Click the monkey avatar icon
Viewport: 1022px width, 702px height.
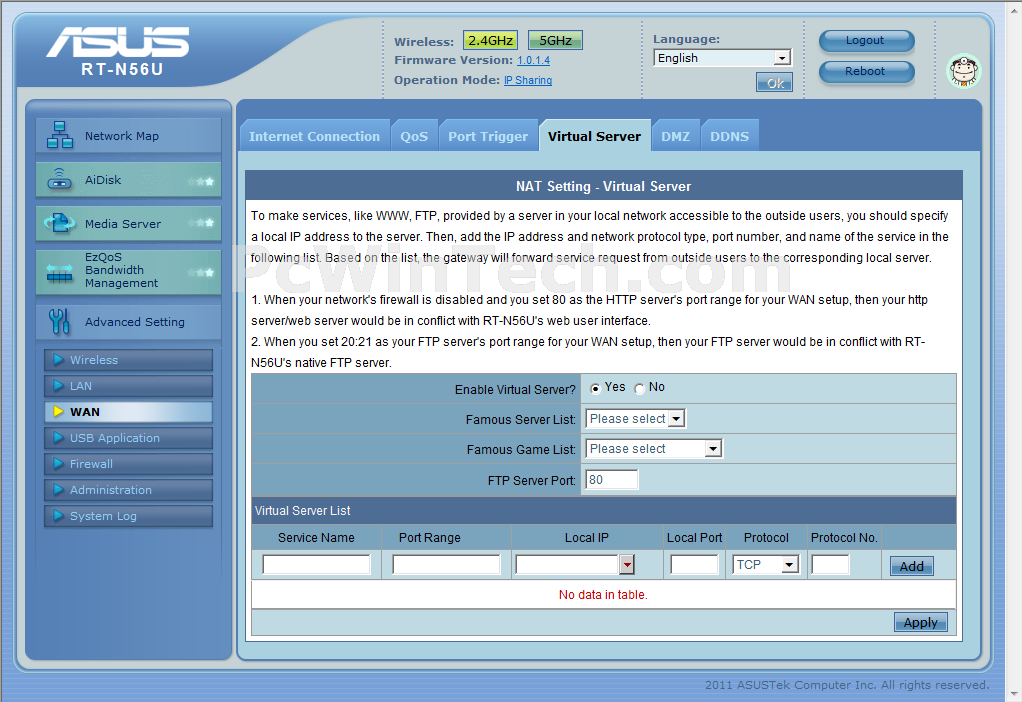click(963, 71)
